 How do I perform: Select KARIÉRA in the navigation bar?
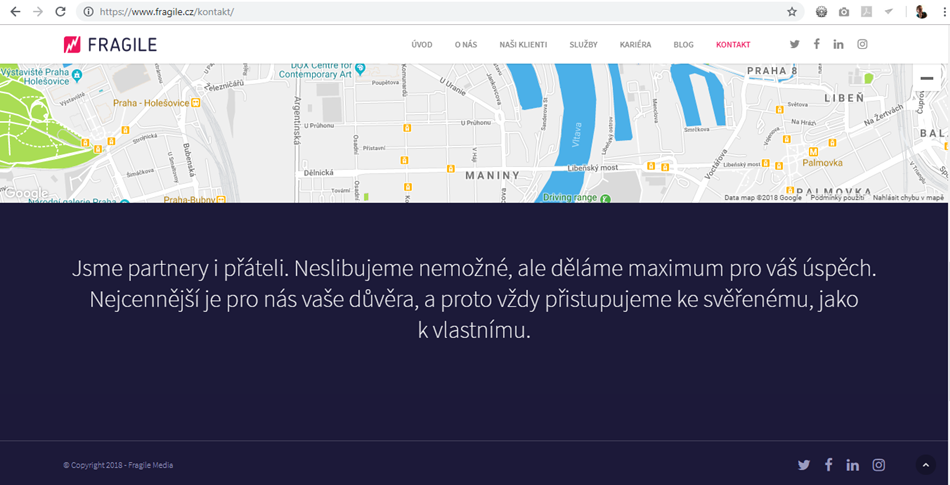point(635,45)
